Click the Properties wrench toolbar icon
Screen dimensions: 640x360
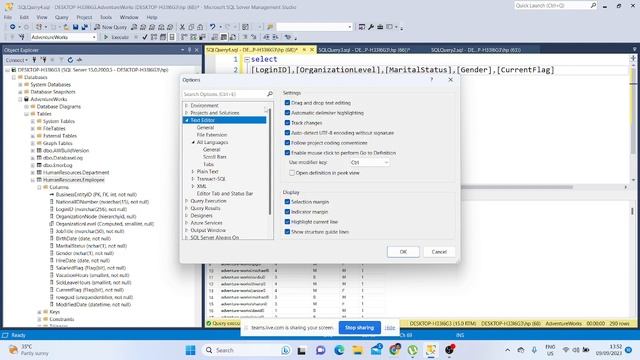[x=371, y=27]
